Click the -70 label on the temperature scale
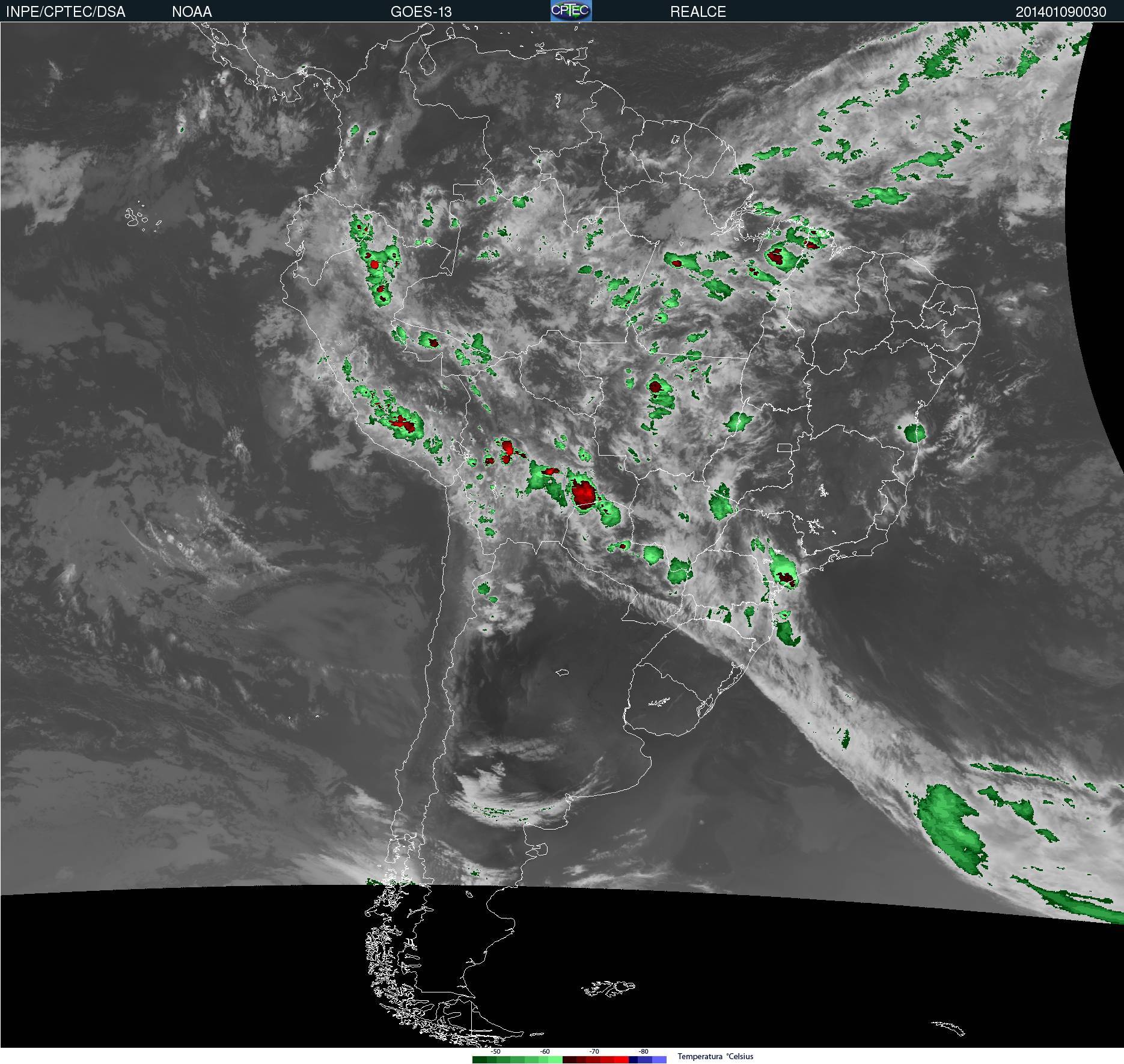This screenshot has height=1064, width=1124. click(594, 1051)
